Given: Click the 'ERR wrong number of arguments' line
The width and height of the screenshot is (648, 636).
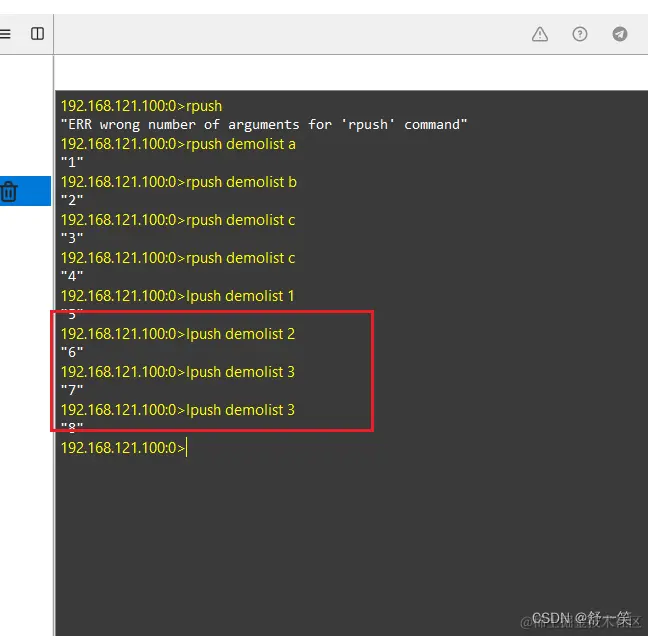Looking at the screenshot, I should coord(264,124).
